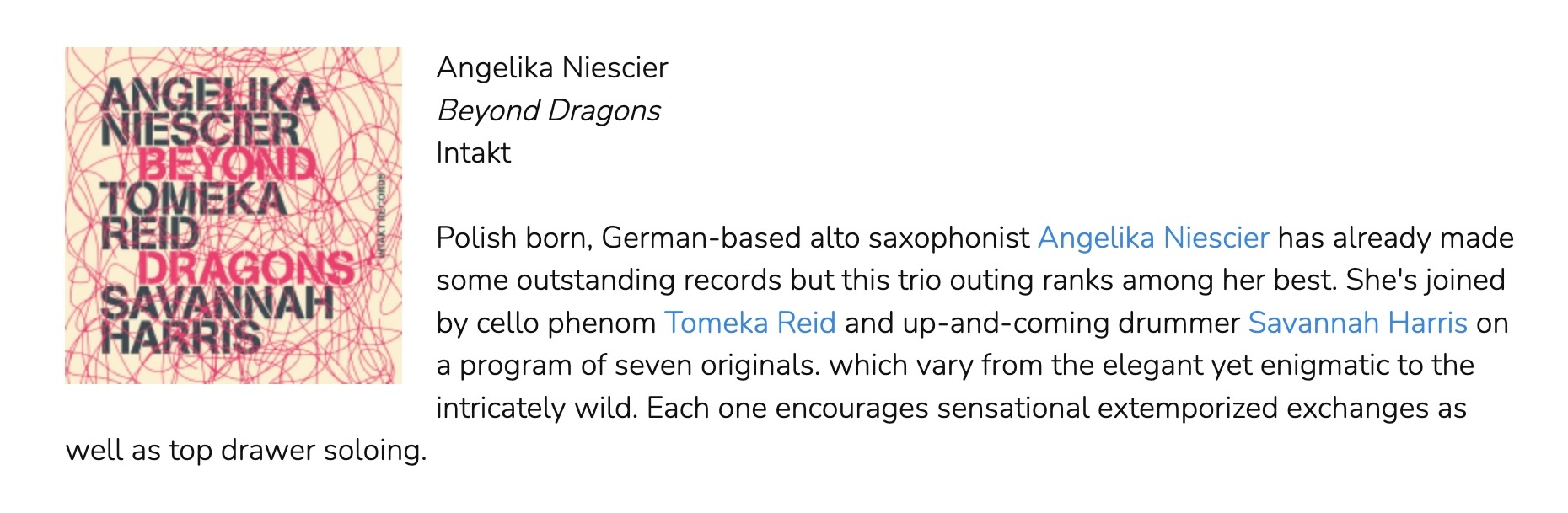
Task: Select the italic Beyond Dragons album title
Action: point(549,110)
